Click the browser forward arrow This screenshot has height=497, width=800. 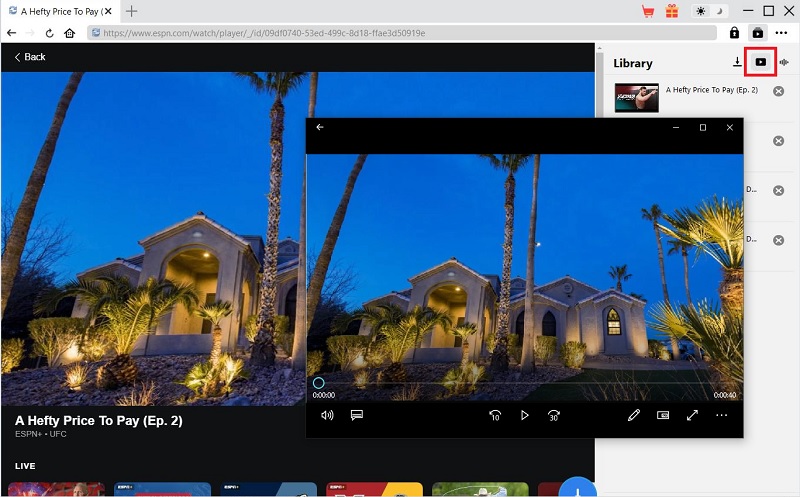pos(30,33)
